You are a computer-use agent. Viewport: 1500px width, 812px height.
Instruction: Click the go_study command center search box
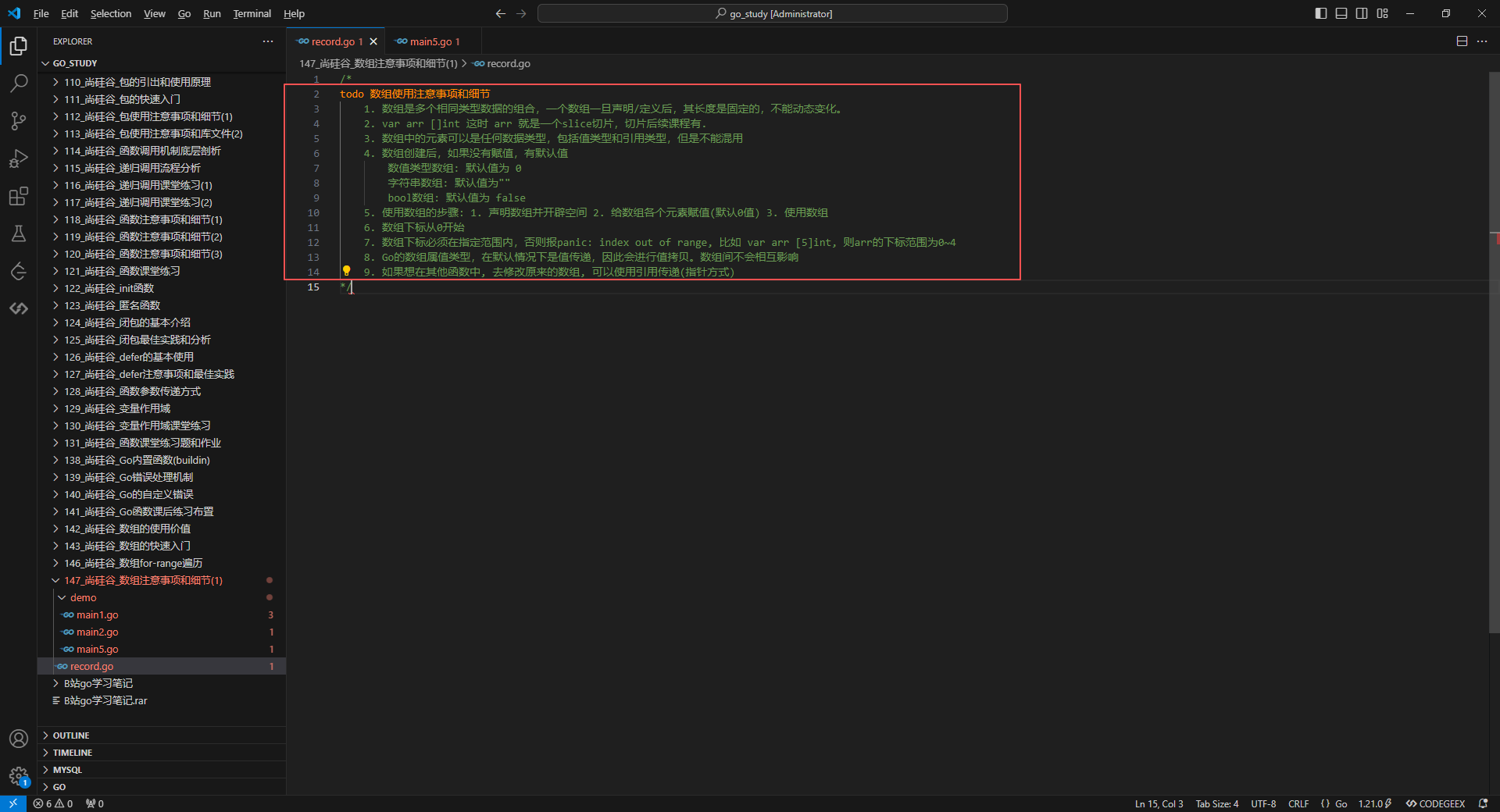(773, 13)
